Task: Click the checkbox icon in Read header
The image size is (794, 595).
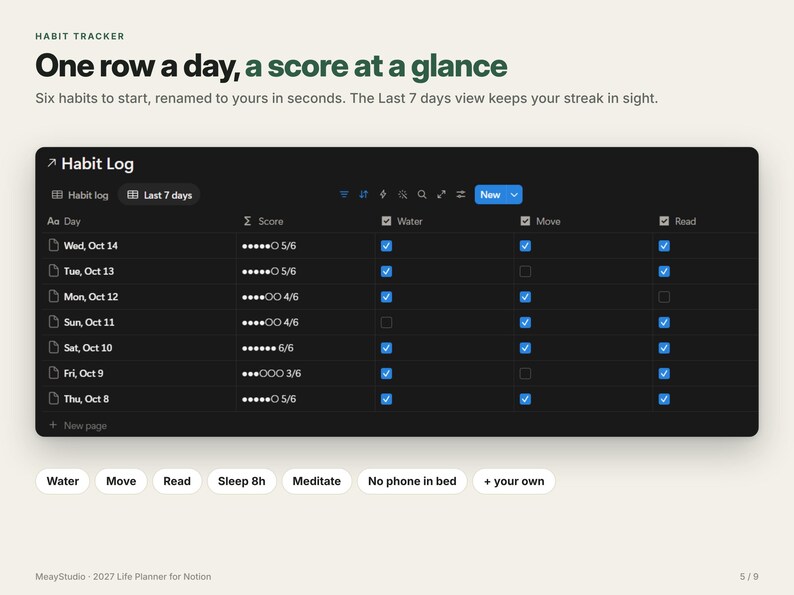Action: tap(664, 221)
